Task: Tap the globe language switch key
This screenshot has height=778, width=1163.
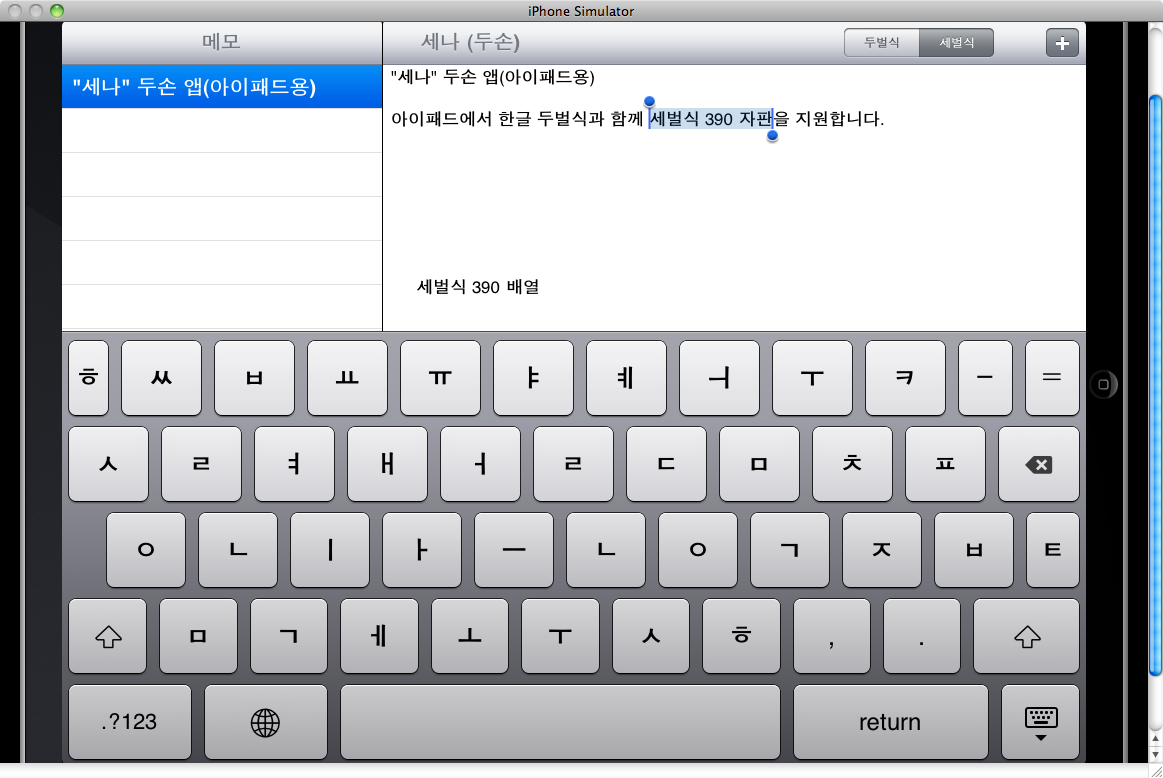Action: [265, 722]
